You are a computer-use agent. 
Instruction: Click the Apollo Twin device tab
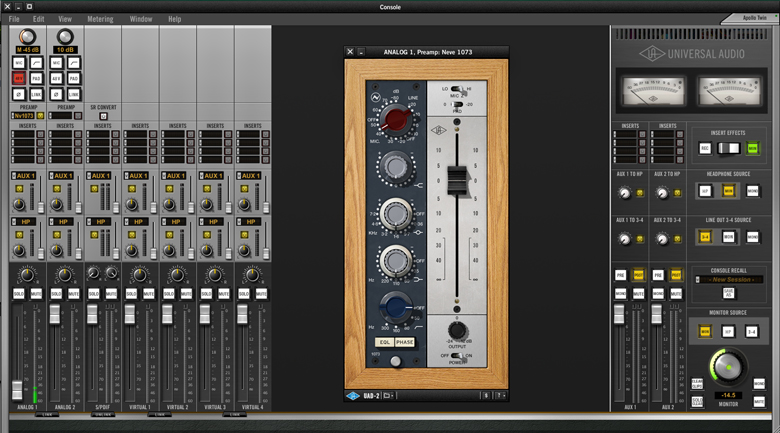(753, 18)
